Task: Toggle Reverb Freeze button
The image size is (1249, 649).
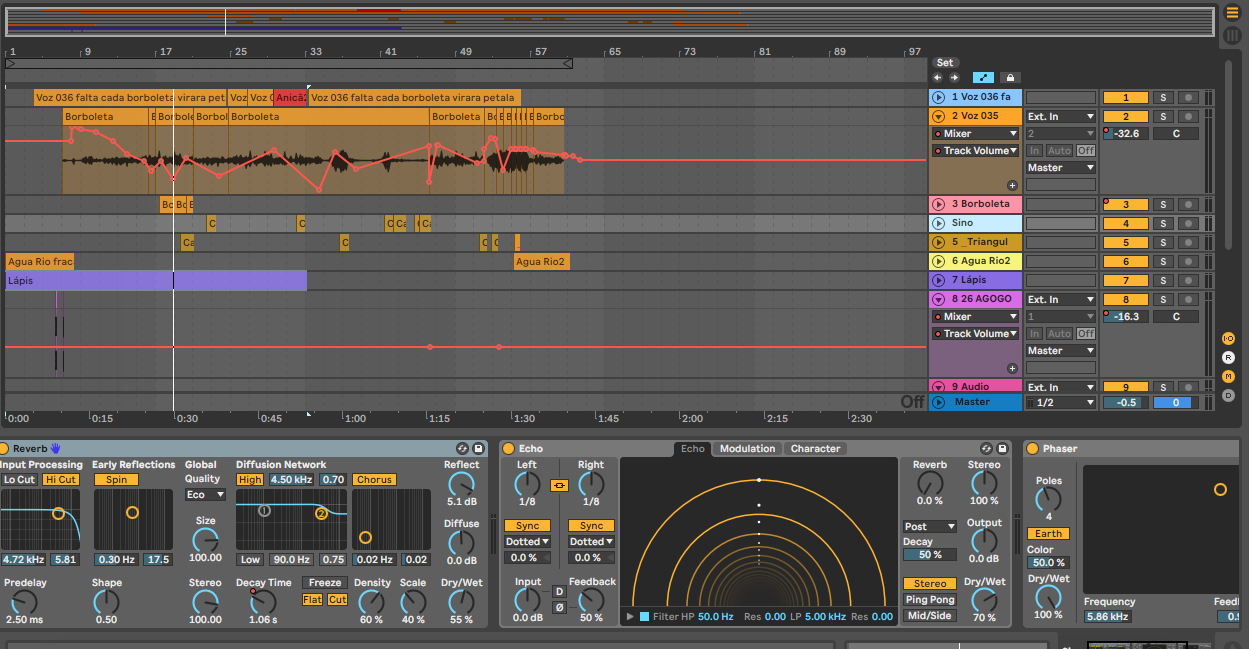Action: pyautogui.click(x=325, y=583)
